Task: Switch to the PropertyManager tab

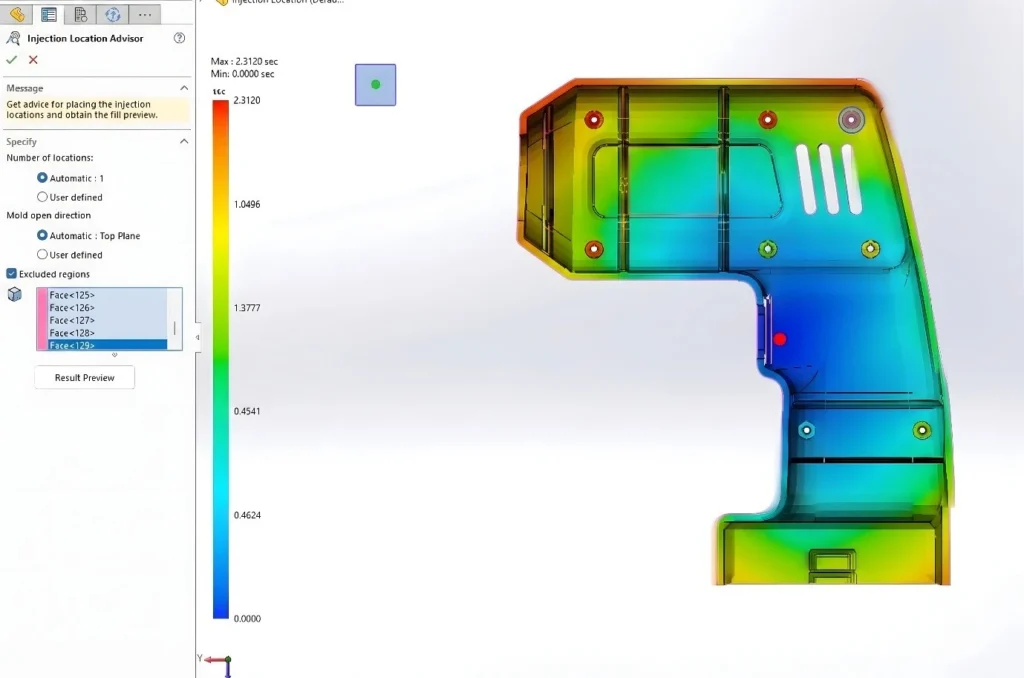Action: [49, 14]
